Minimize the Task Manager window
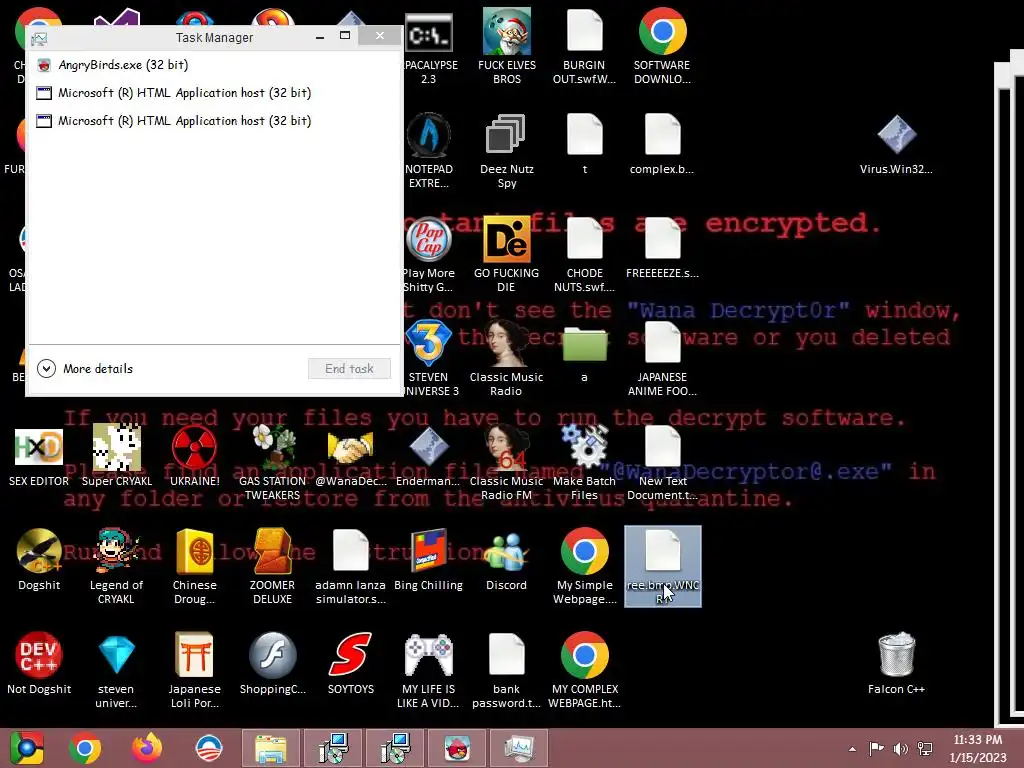Screen dimensions: 1024x768 [x=320, y=36]
